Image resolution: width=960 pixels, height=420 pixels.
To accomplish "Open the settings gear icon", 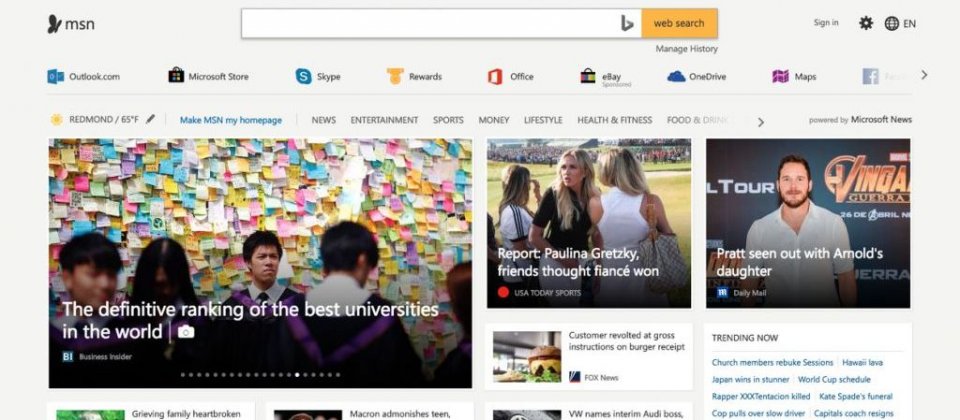I will point(866,23).
